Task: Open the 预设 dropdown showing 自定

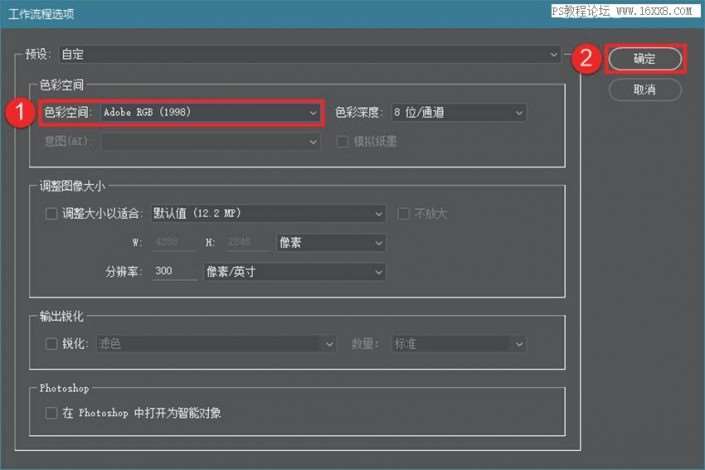Action: pyautogui.click(x=309, y=54)
